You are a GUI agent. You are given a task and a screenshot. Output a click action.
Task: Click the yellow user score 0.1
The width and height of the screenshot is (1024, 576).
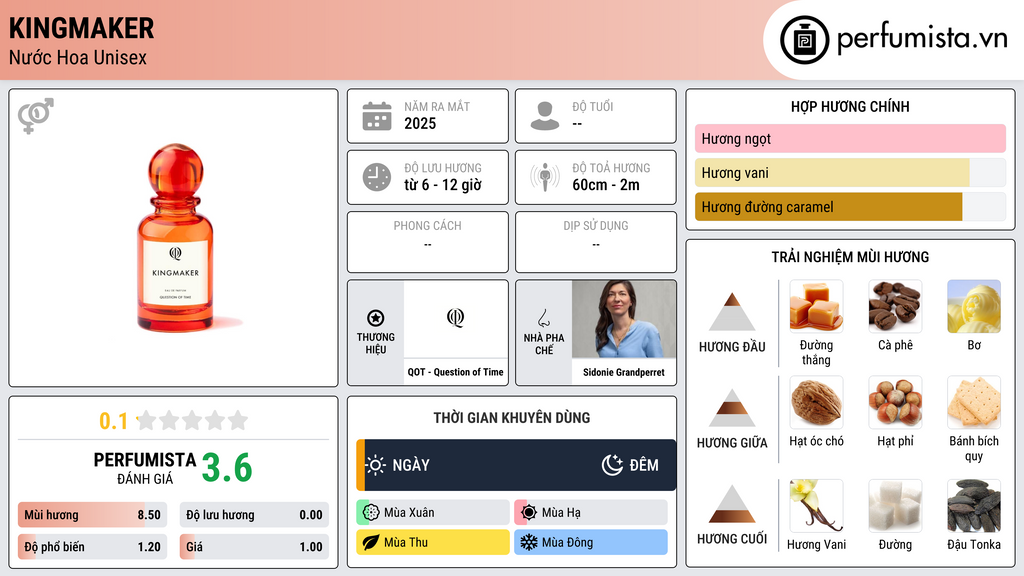(114, 421)
